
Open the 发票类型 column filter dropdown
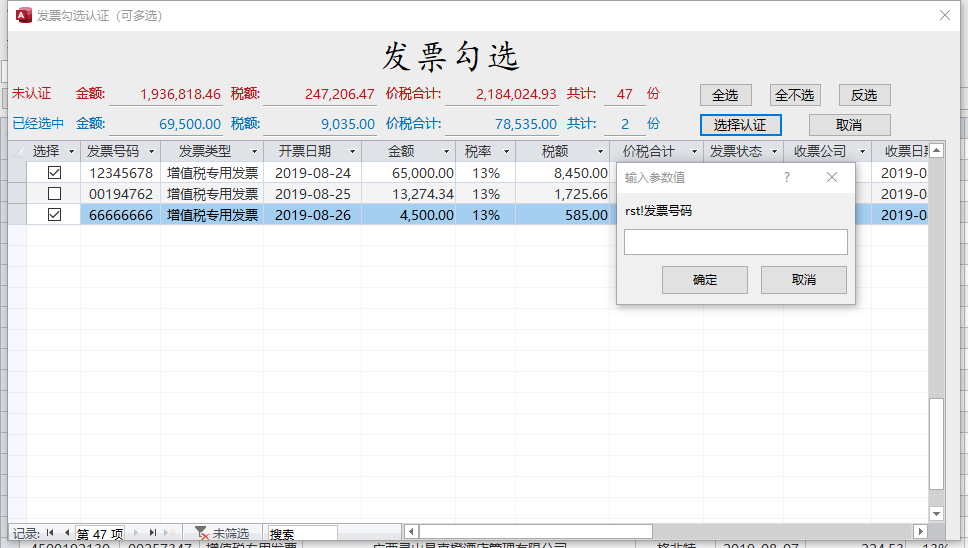click(x=254, y=151)
